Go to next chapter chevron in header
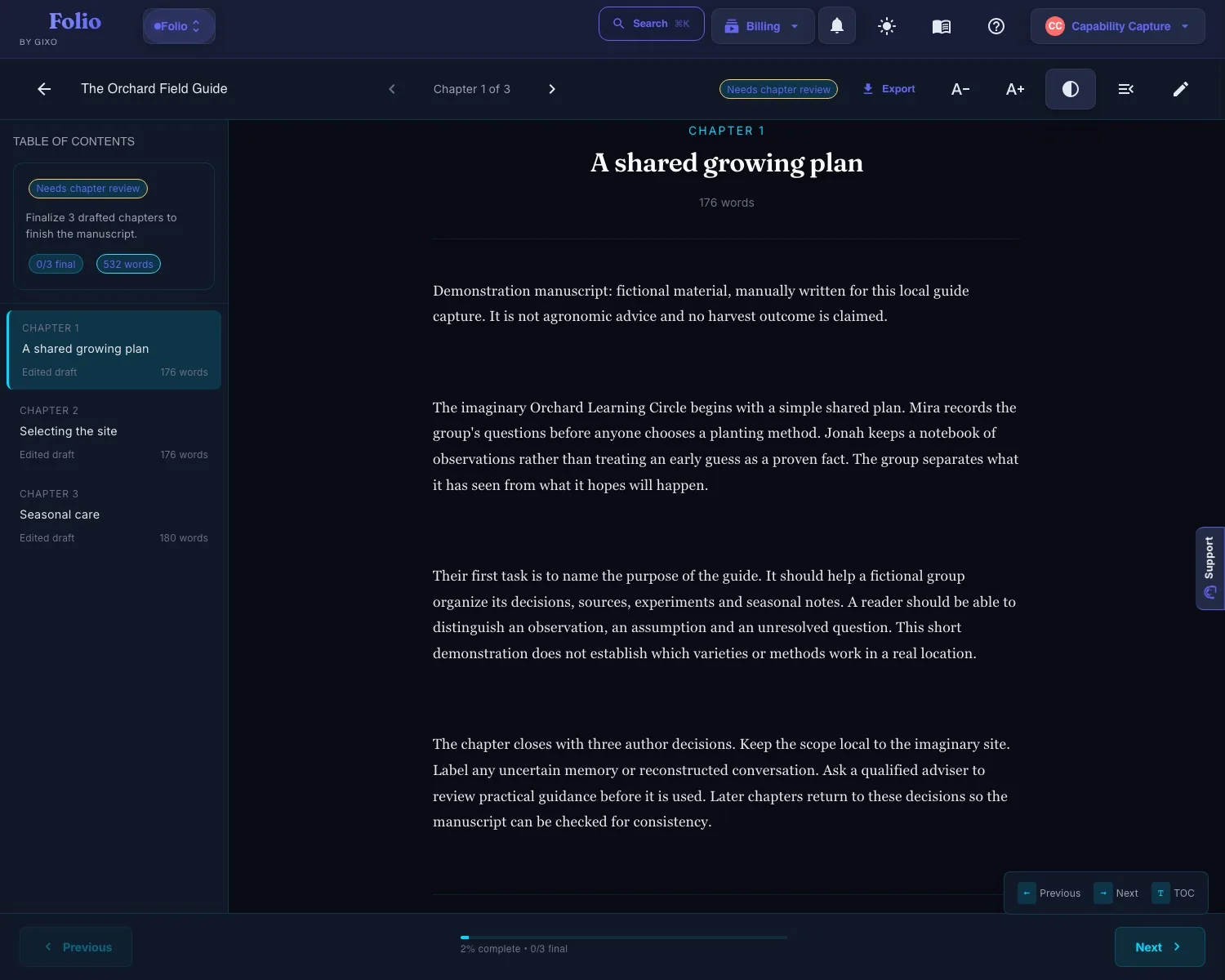The width and height of the screenshot is (1225, 980). (552, 89)
